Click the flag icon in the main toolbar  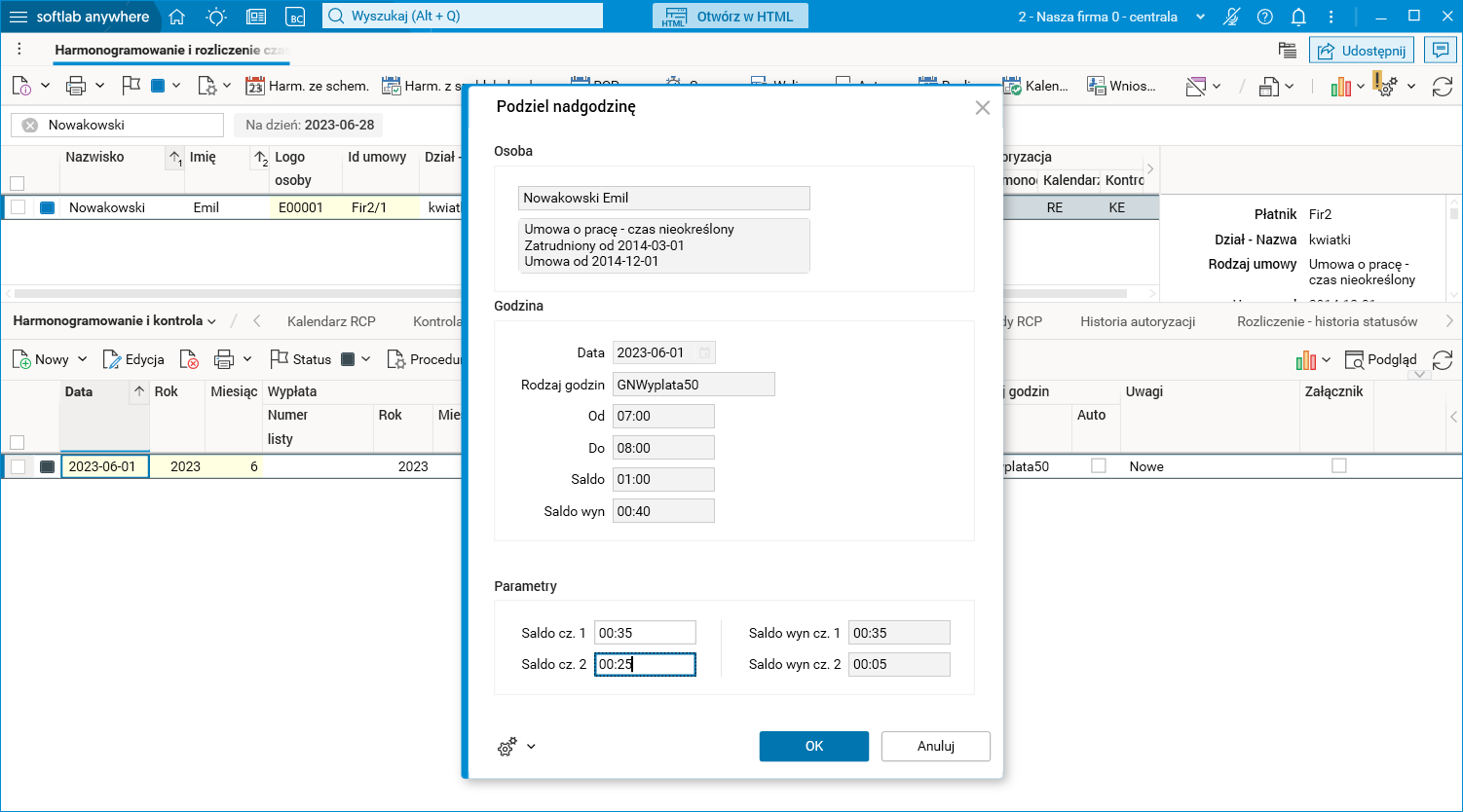pos(131,86)
